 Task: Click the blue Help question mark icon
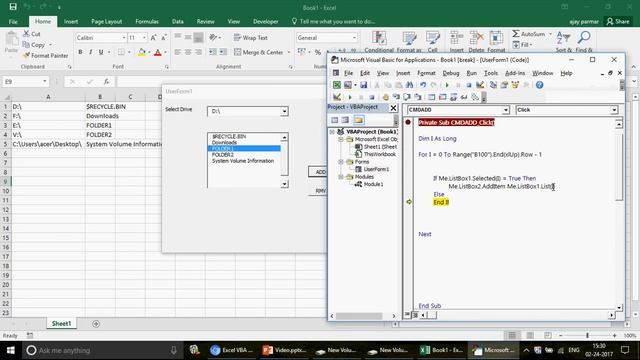[540, 85]
